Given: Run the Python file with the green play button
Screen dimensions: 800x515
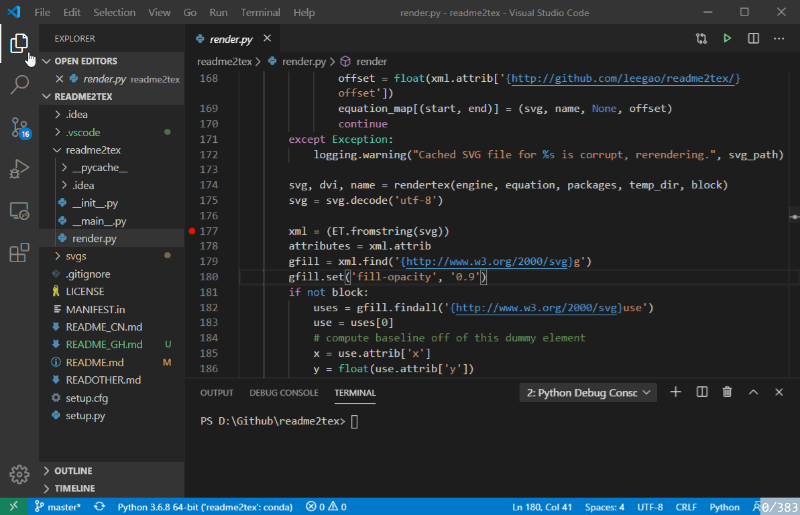Looking at the screenshot, I should [x=727, y=38].
